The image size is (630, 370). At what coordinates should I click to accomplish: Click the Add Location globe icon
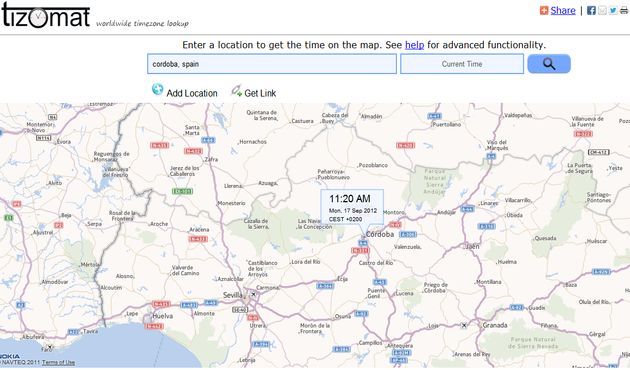[158, 89]
